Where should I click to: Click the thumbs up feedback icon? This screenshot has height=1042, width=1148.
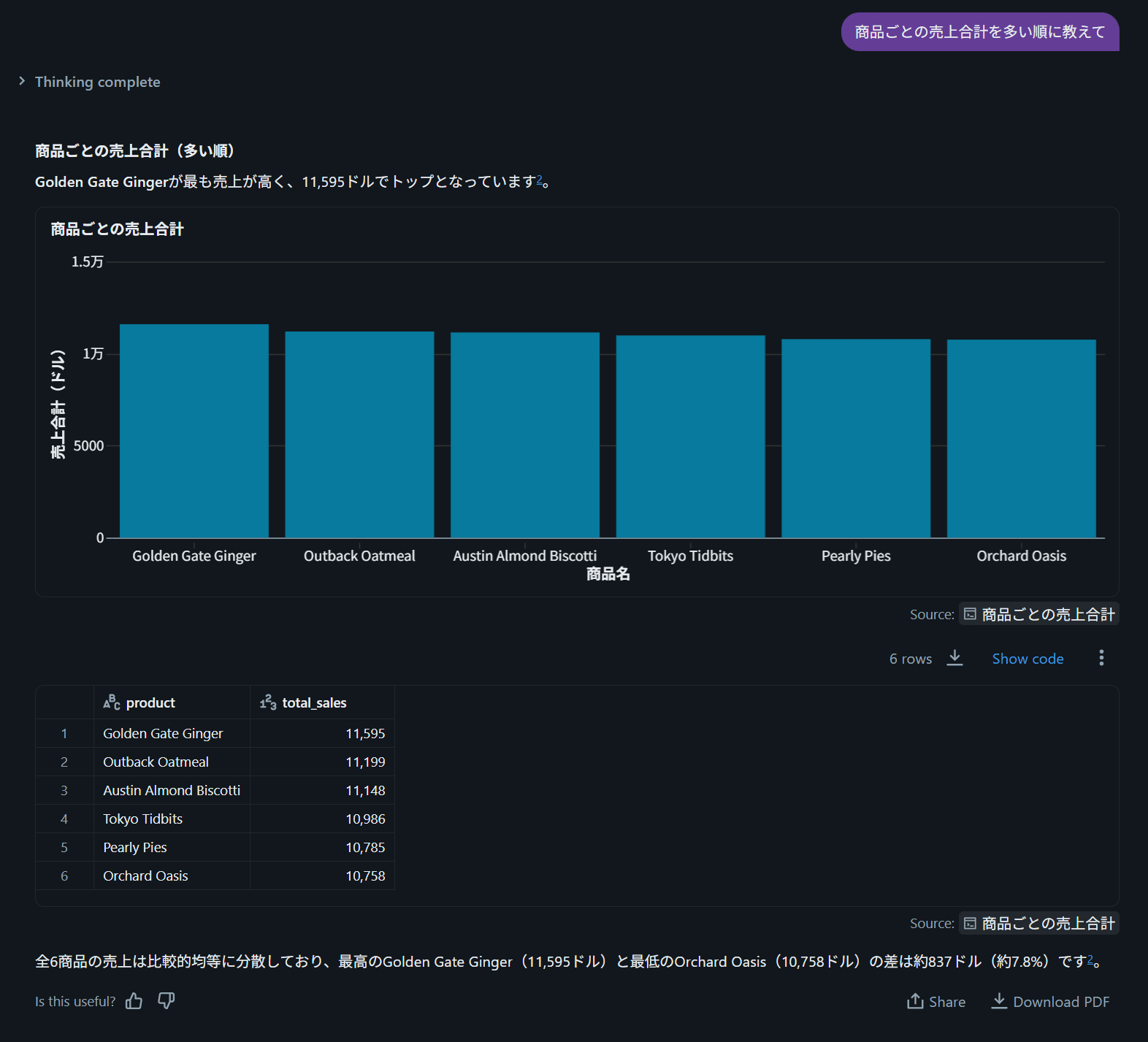click(x=134, y=1001)
